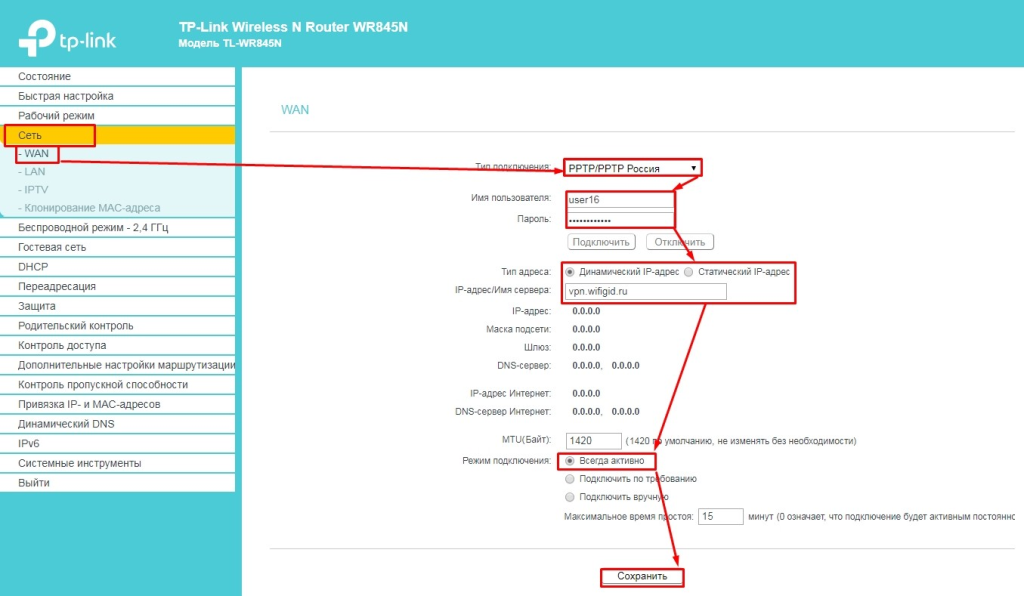Click the server address field vpn.wifigid.ru

click(645, 292)
